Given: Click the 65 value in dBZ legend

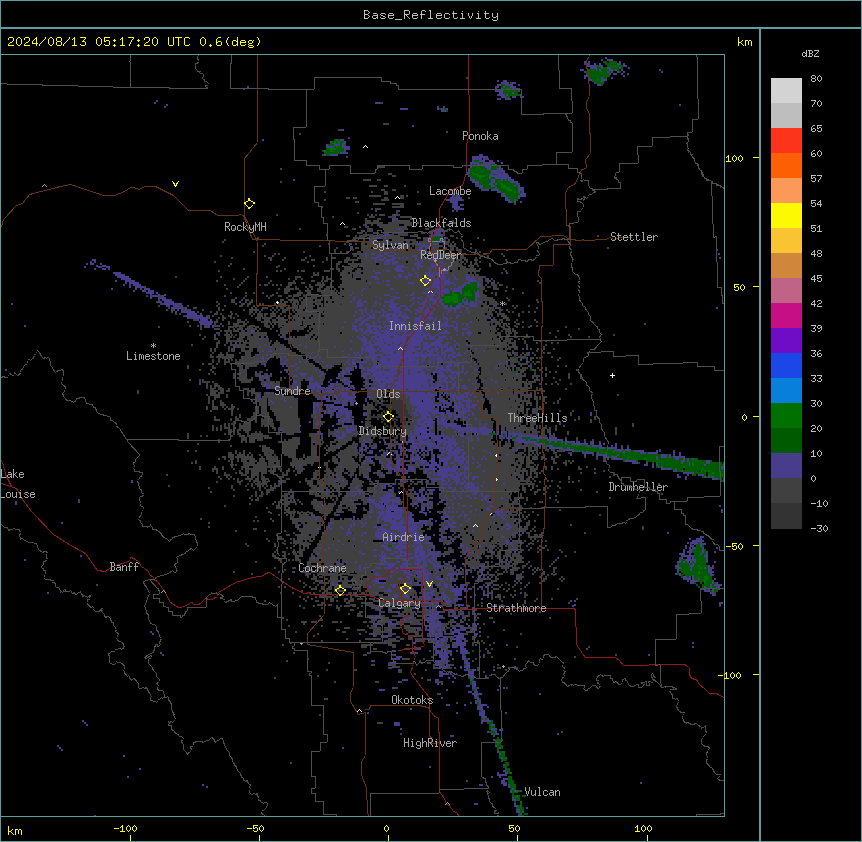Looking at the screenshot, I should tap(816, 129).
